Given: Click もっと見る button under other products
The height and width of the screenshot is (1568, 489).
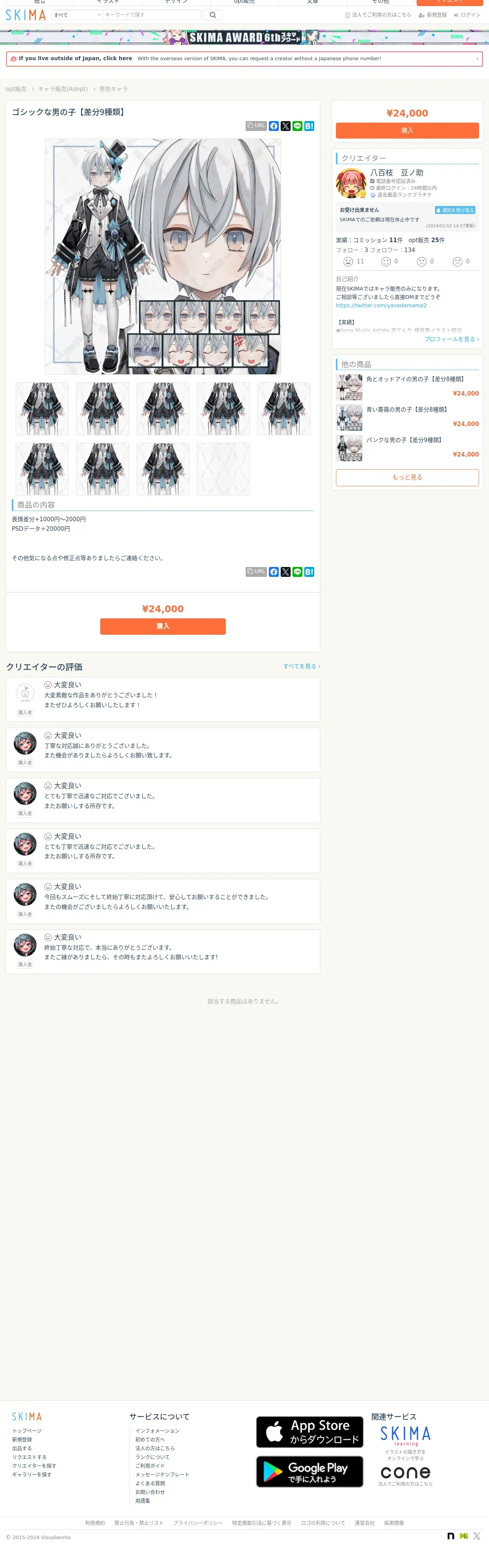Looking at the screenshot, I should tap(407, 477).
